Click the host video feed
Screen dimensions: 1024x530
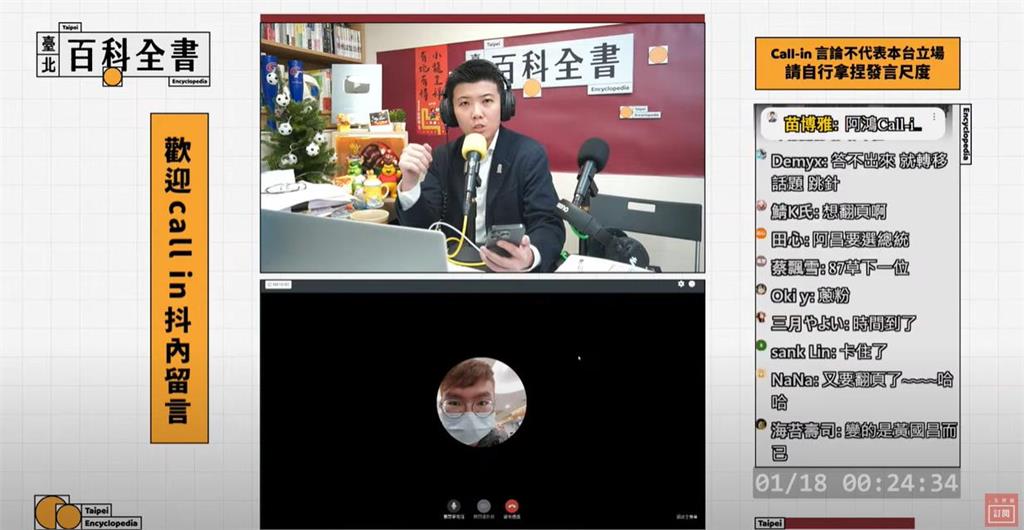(x=482, y=147)
